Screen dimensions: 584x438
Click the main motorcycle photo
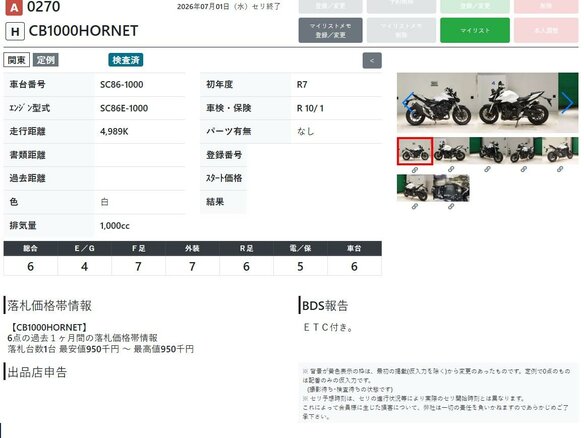click(488, 102)
